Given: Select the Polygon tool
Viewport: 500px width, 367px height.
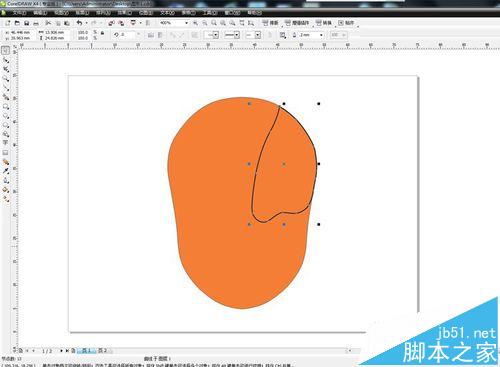Looking at the screenshot, I should coord(5,125).
